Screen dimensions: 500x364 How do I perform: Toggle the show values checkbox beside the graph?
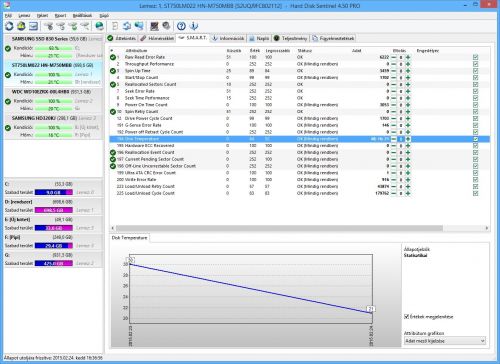pos(406,316)
